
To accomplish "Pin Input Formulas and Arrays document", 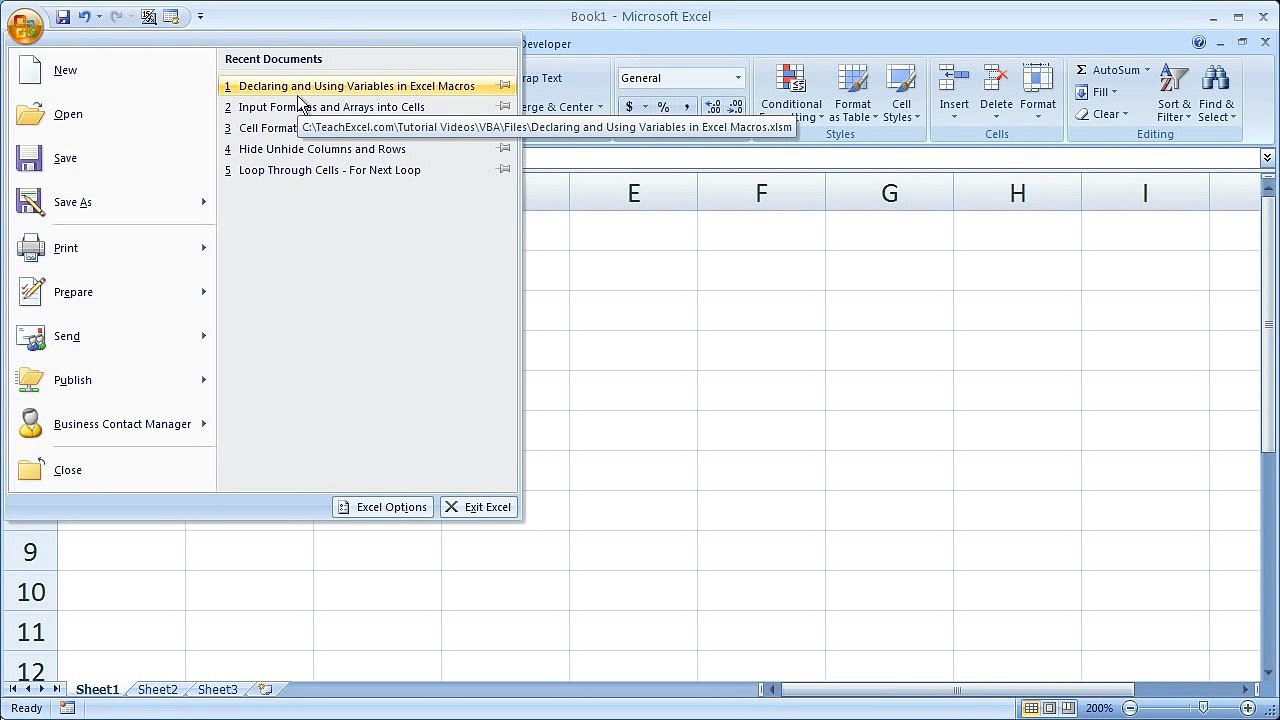I will [x=505, y=106].
